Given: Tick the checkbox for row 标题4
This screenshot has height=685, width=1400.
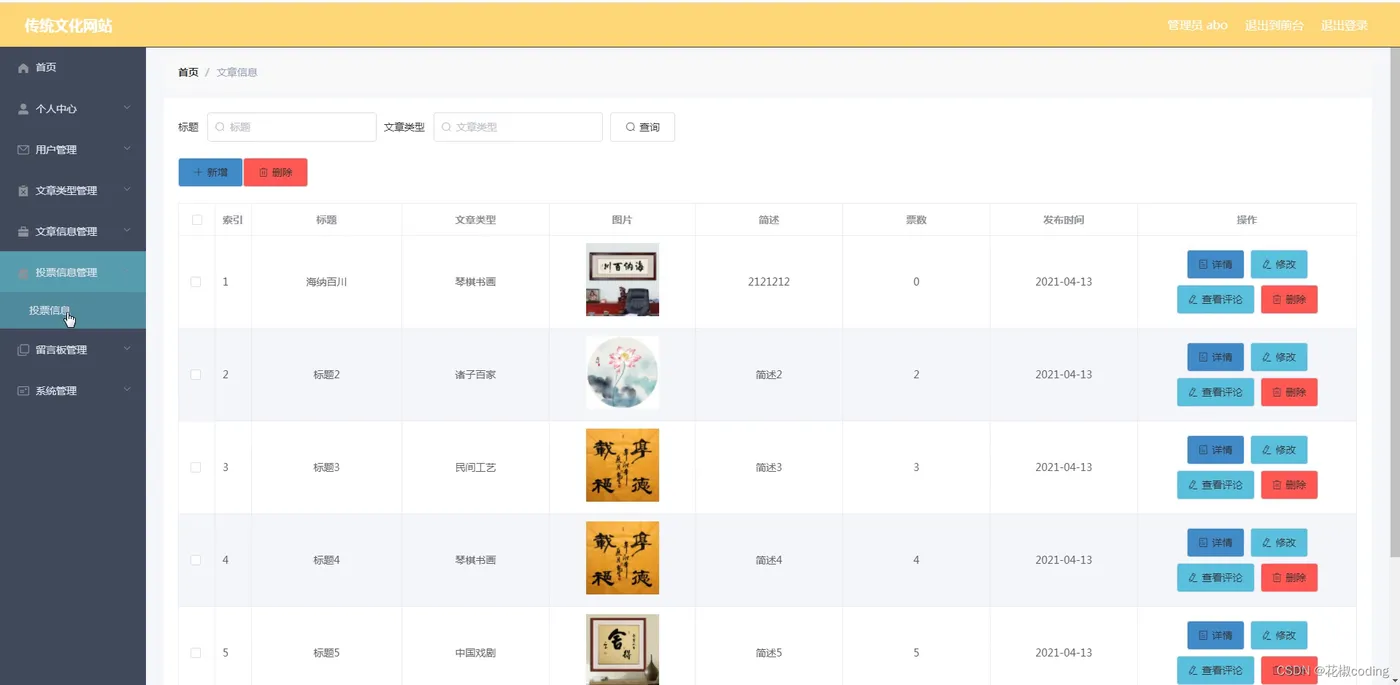Looking at the screenshot, I should pos(196,560).
